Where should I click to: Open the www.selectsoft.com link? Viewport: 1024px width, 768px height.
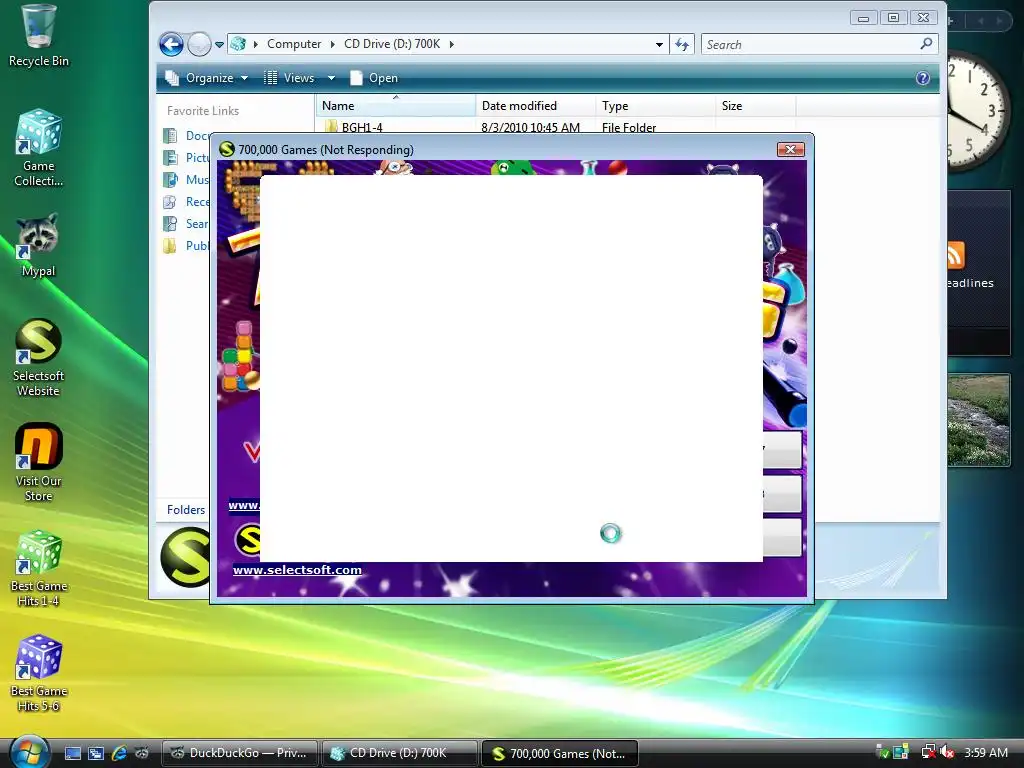(297, 570)
